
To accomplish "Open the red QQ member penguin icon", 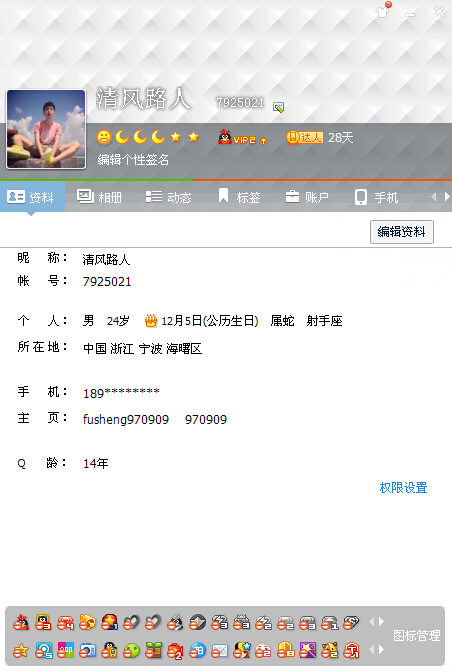I will [21, 622].
